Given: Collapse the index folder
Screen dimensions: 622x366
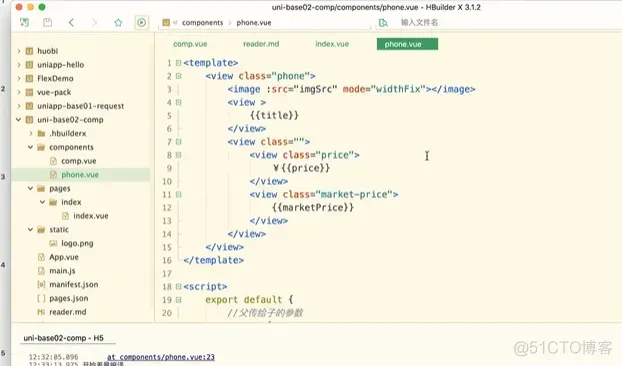Looking at the screenshot, I should click(42, 202).
